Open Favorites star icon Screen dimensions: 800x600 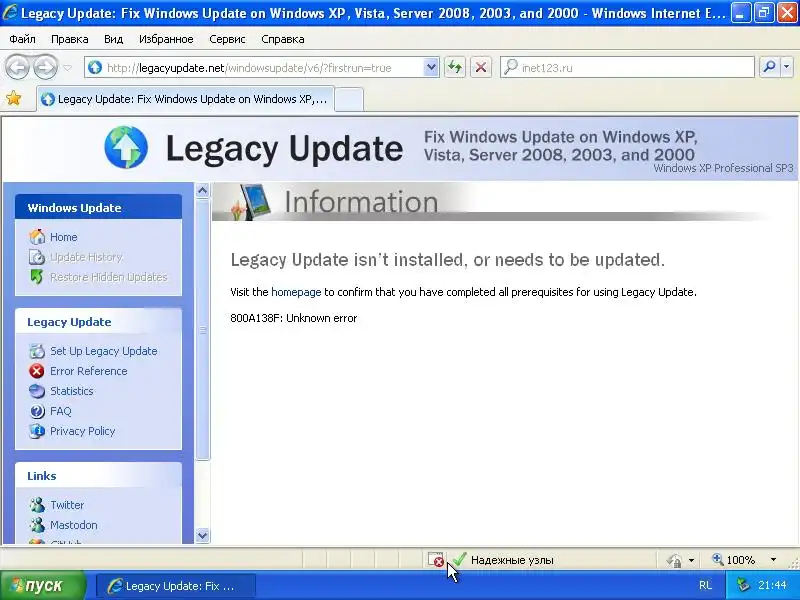[14, 98]
